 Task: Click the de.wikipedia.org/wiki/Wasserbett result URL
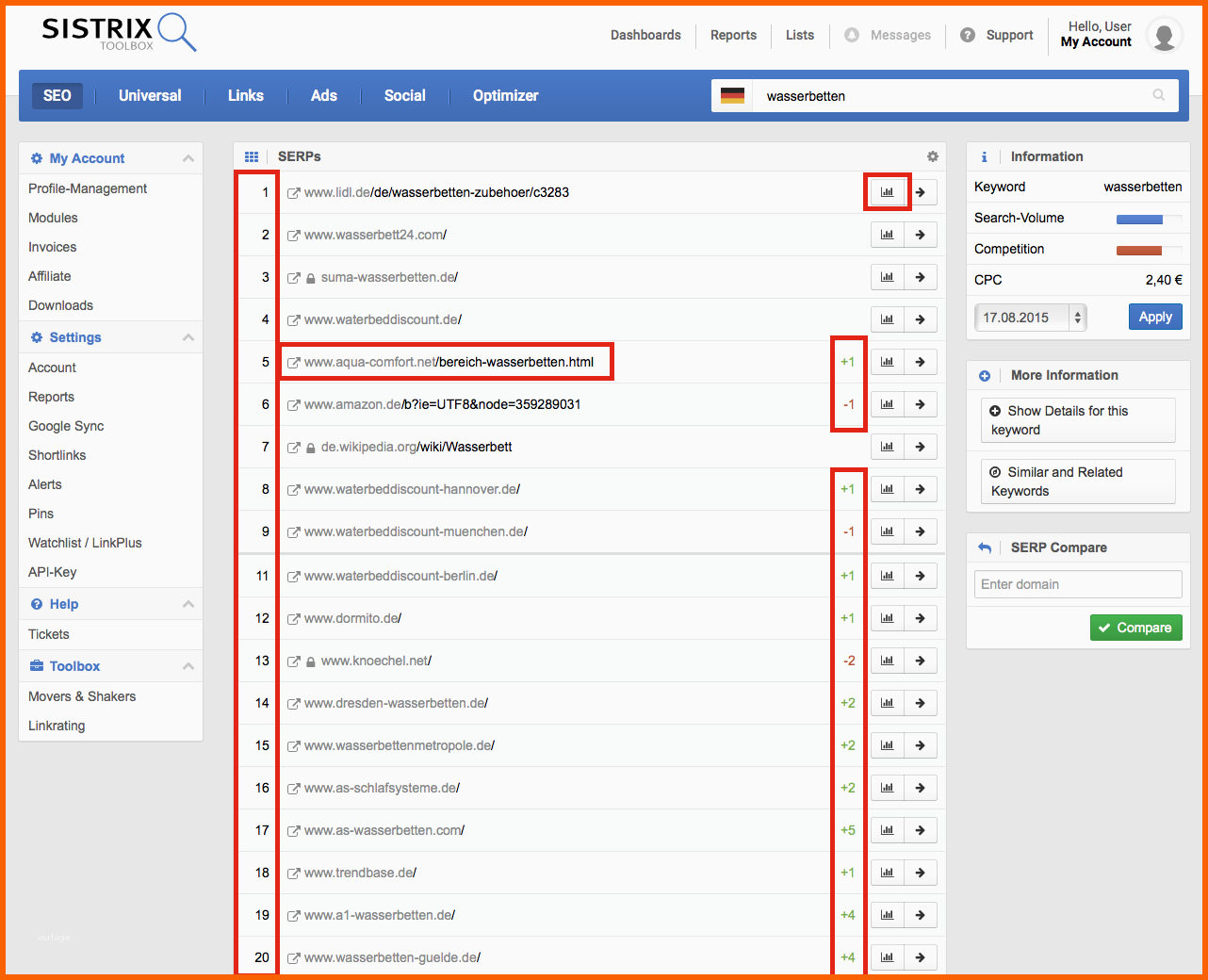point(416,447)
